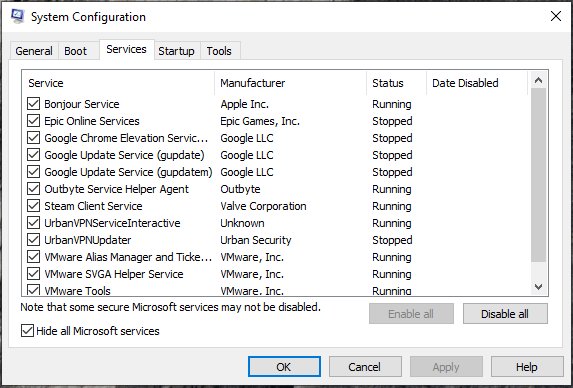Viewport: 573px width, 388px height.
Task: Toggle Google Update Service (gupdate) checkbox
Action: (x=34, y=155)
